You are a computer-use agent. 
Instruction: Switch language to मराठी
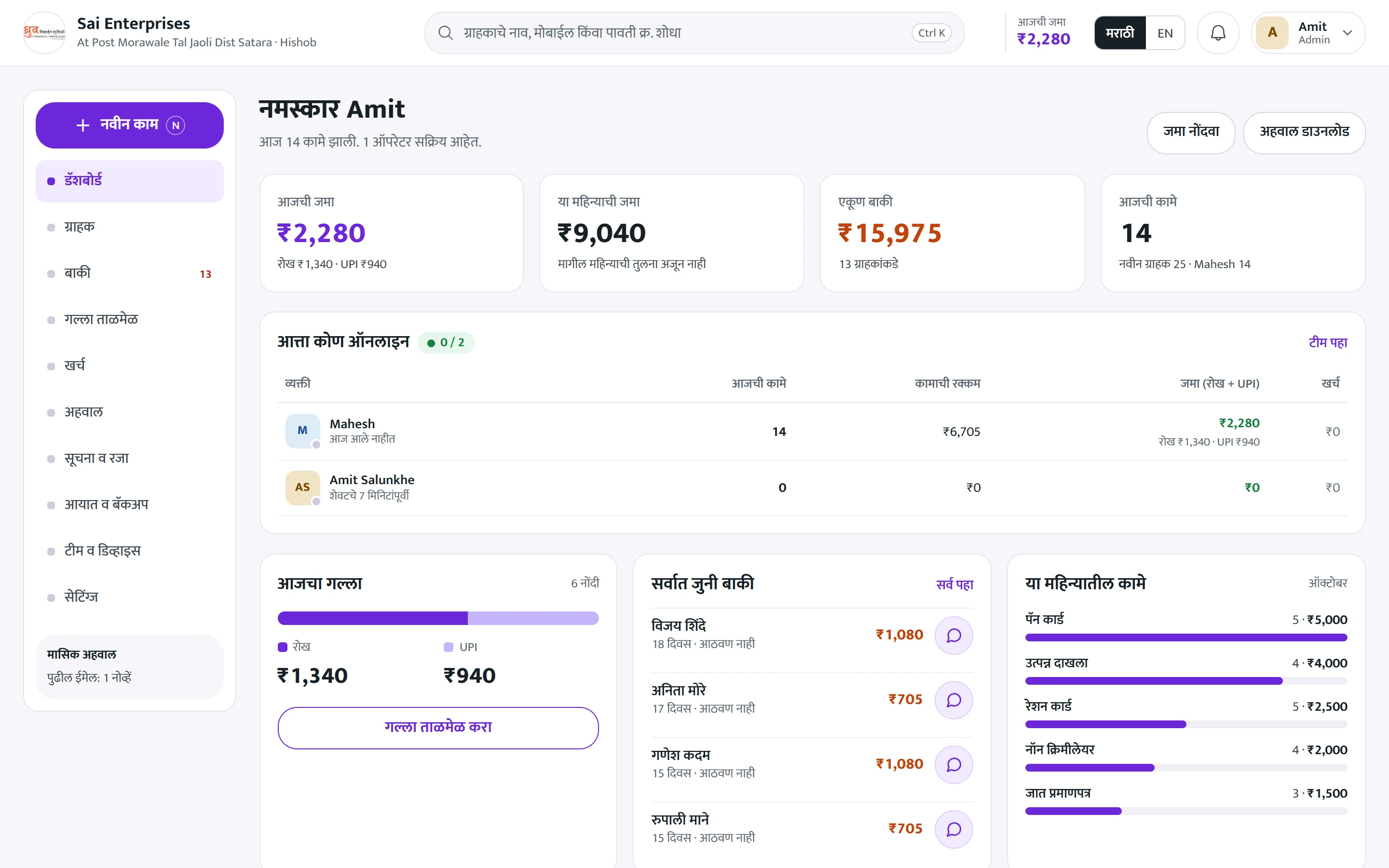point(1120,33)
